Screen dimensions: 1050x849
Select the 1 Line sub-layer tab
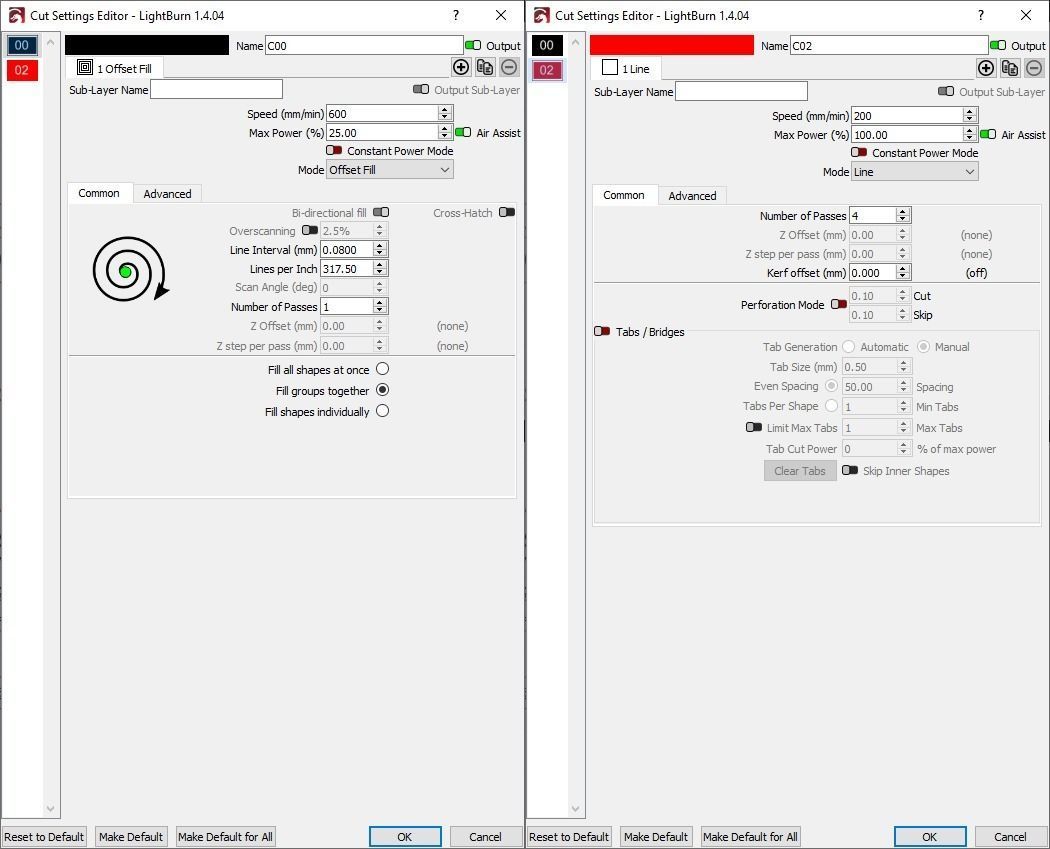coord(626,68)
